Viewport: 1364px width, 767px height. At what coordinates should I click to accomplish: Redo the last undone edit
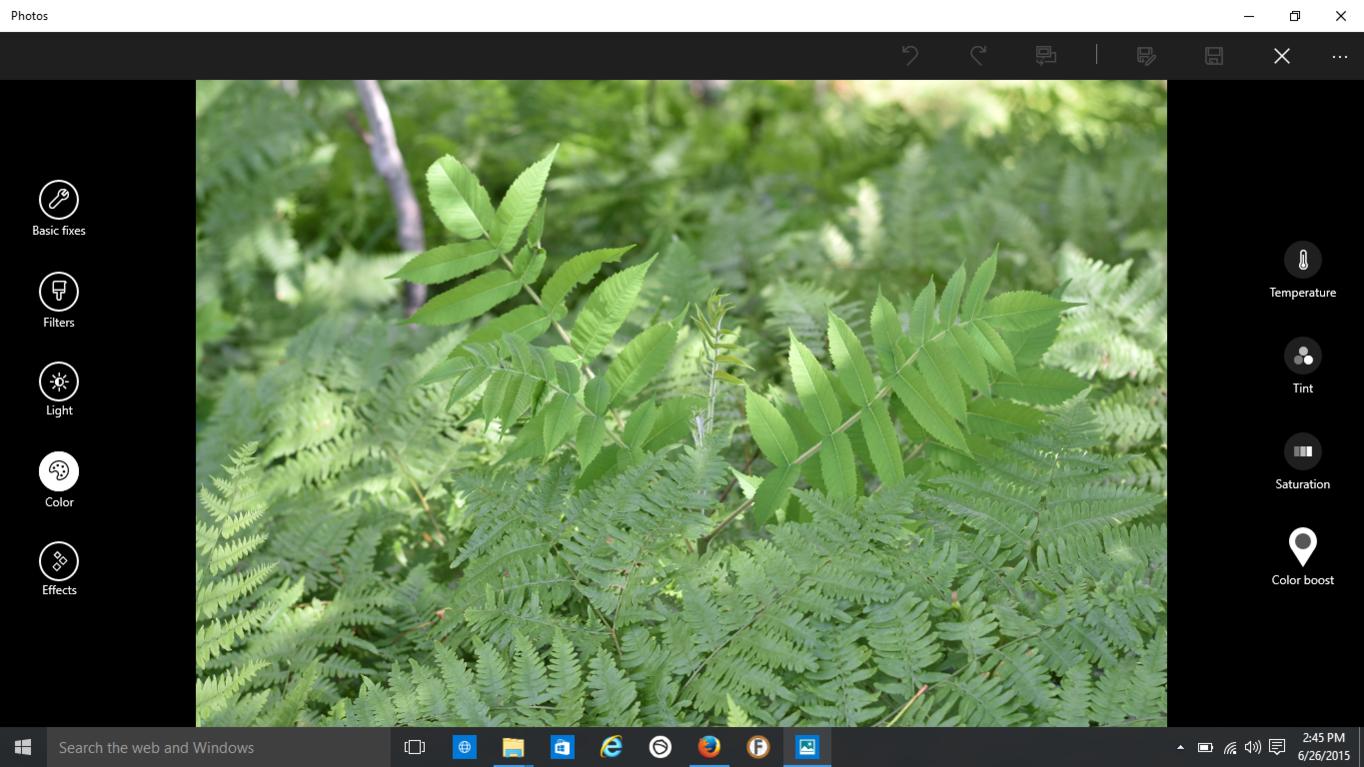coord(978,56)
